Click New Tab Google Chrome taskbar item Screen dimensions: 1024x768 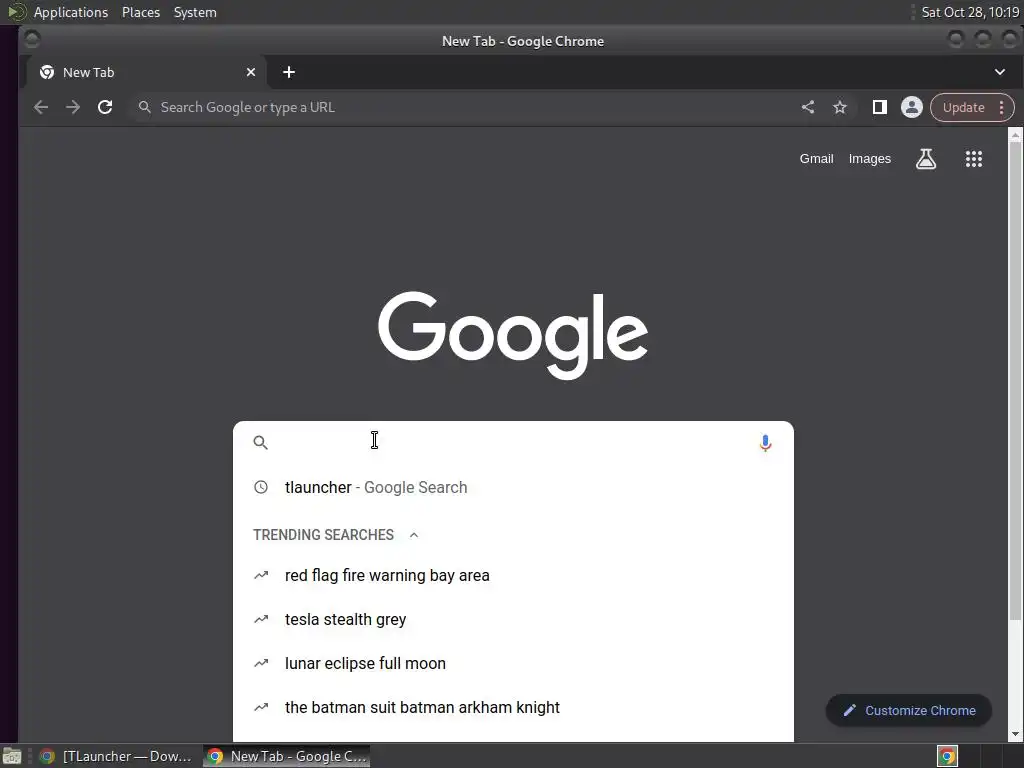tap(287, 756)
